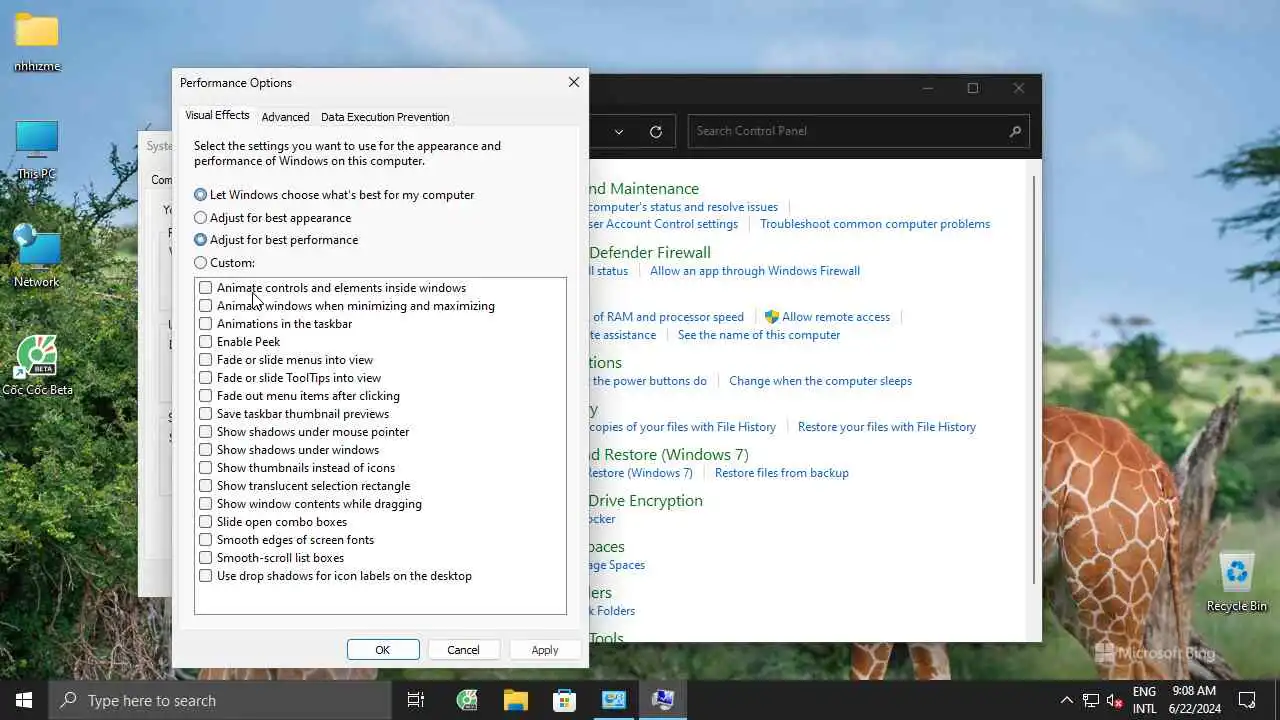Open the network status tray icon

[1091, 700]
